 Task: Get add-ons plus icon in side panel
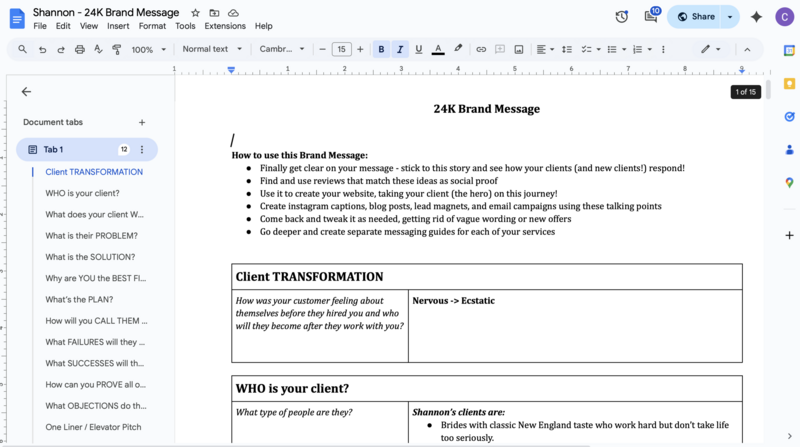(789, 235)
